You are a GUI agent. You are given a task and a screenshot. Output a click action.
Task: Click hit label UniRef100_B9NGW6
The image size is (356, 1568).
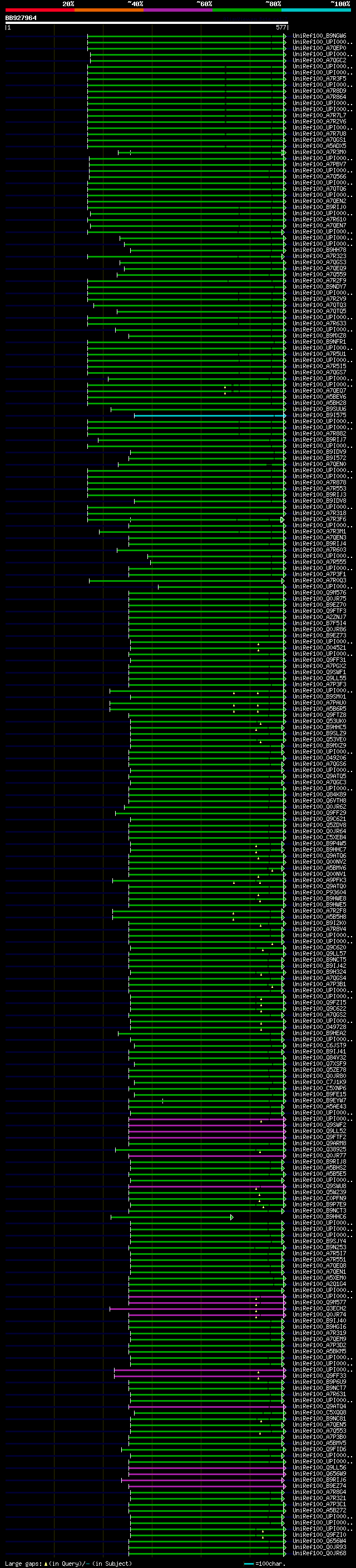coord(319,36)
